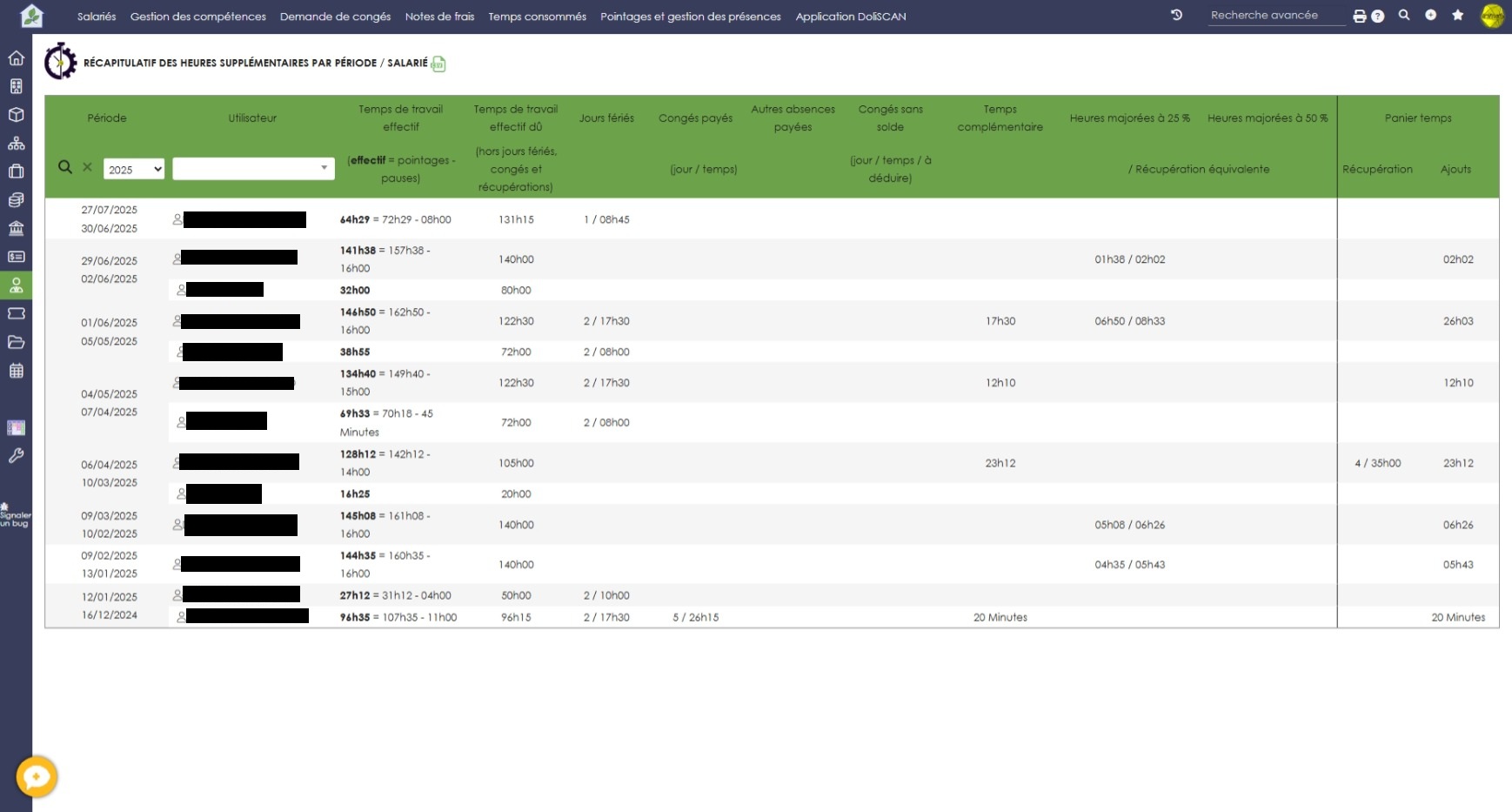Expand the Utilisateur filter dropdown
This screenshot has width=1512, height=812.
coord(253,169)
